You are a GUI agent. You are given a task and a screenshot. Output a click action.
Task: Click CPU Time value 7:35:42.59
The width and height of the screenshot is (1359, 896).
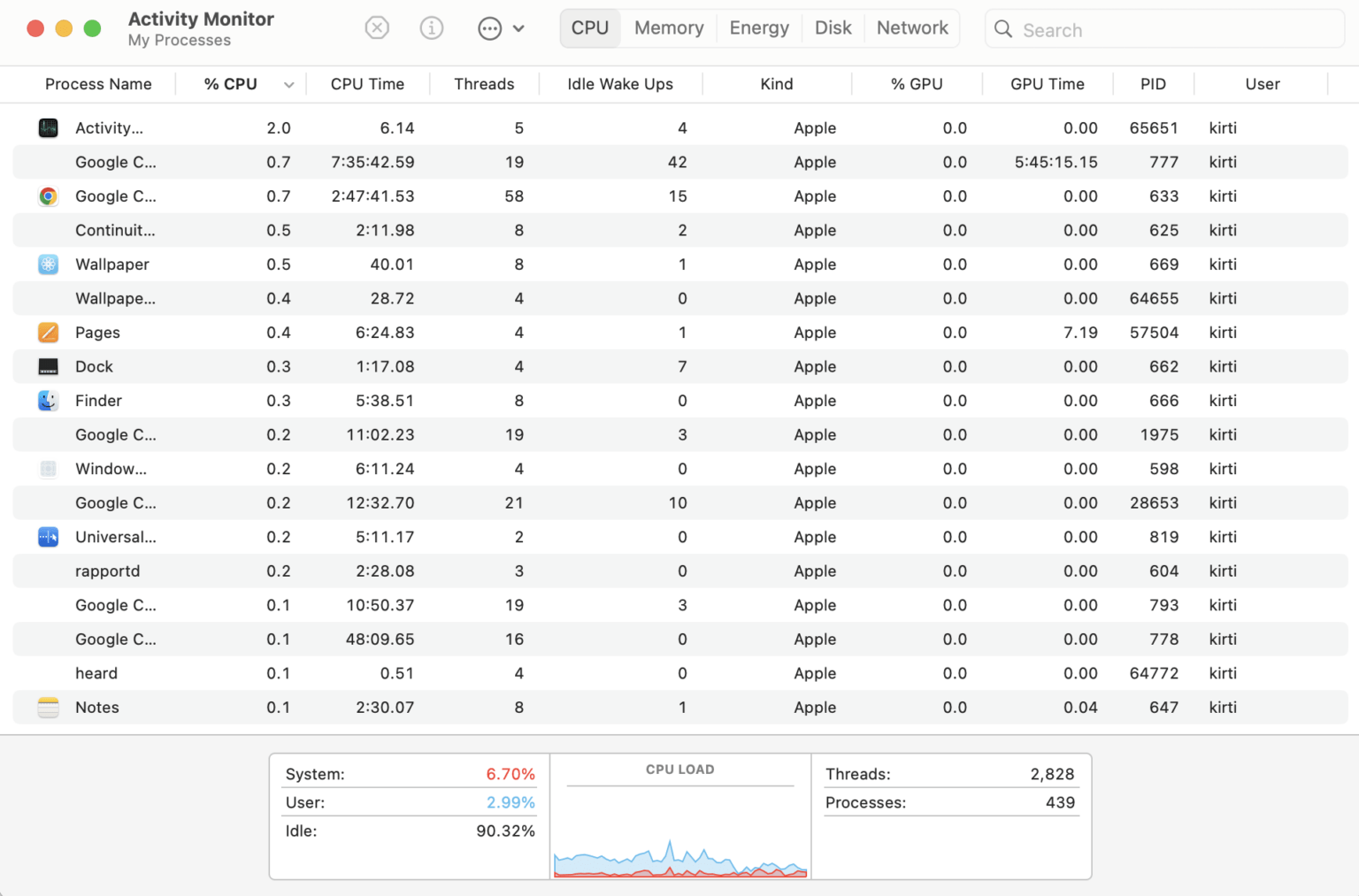[372, 162]
